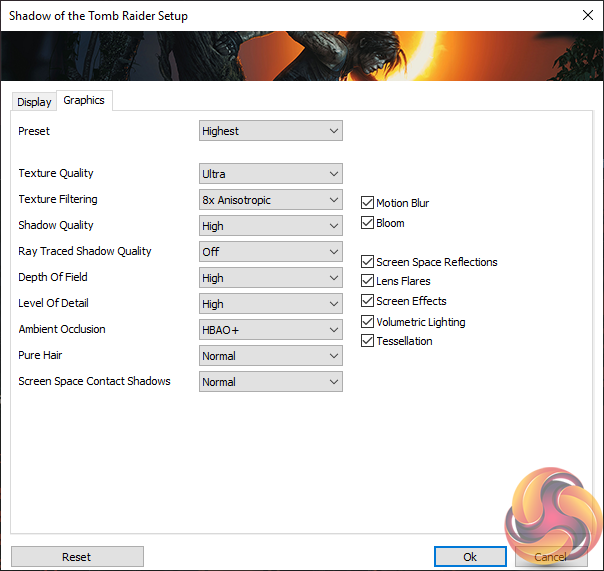Click the Screen Space Contact Shadows label

(94, 381)
